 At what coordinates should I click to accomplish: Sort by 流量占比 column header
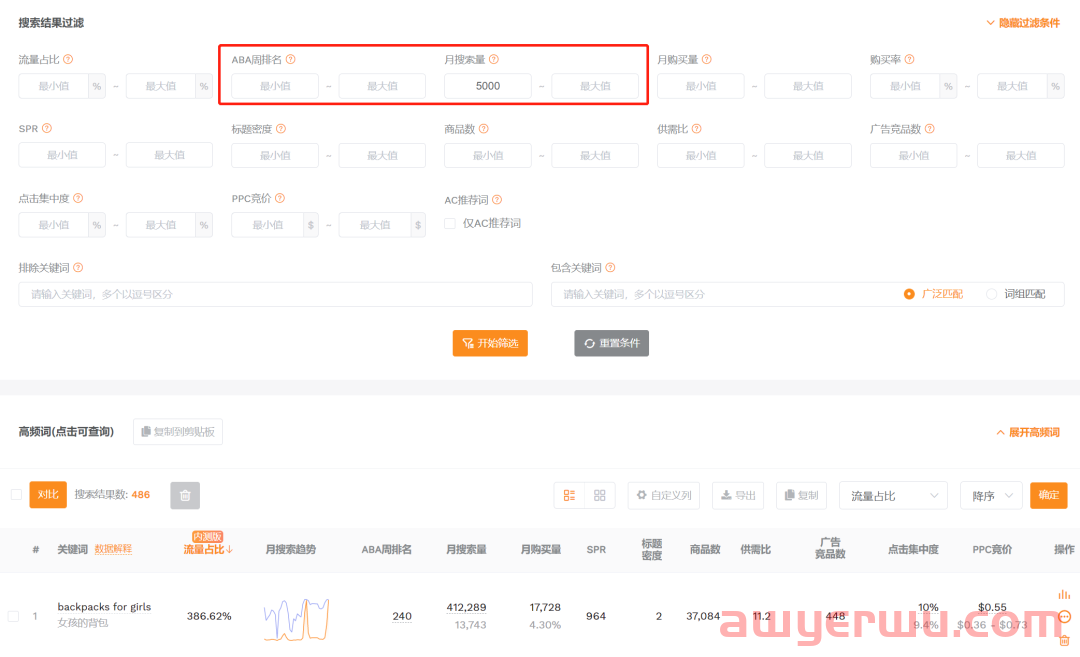tap(207, 549)
